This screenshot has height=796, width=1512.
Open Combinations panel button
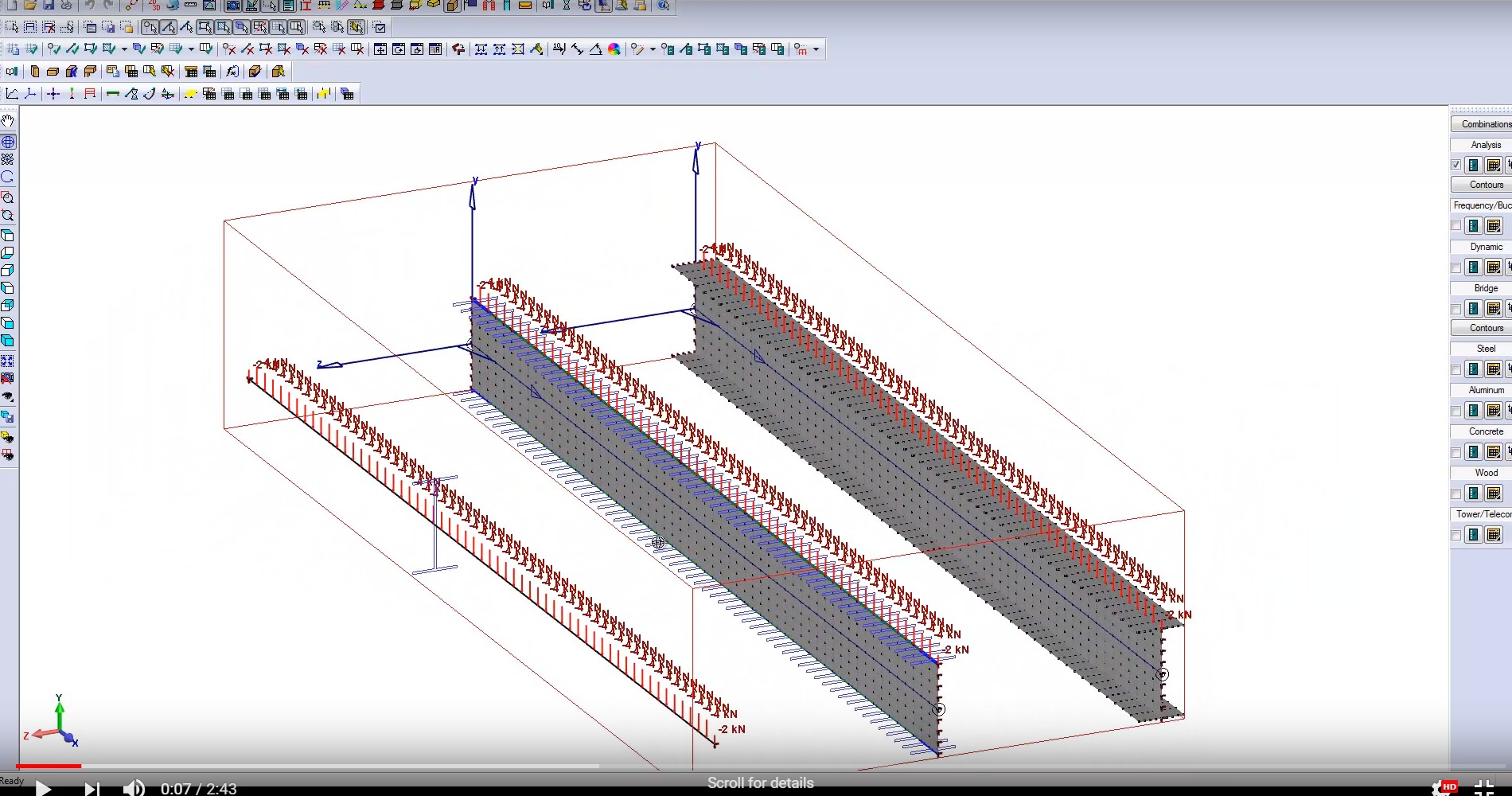(1482, 124)
